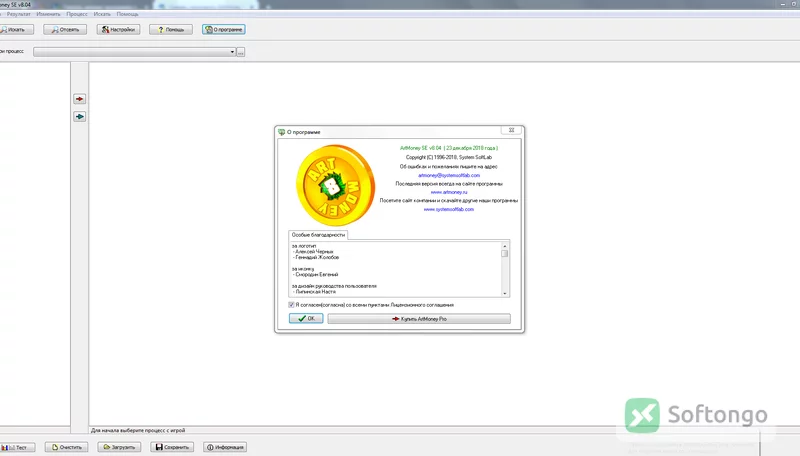
Task: Open the Результат menu
Action: tap(19, 14)
